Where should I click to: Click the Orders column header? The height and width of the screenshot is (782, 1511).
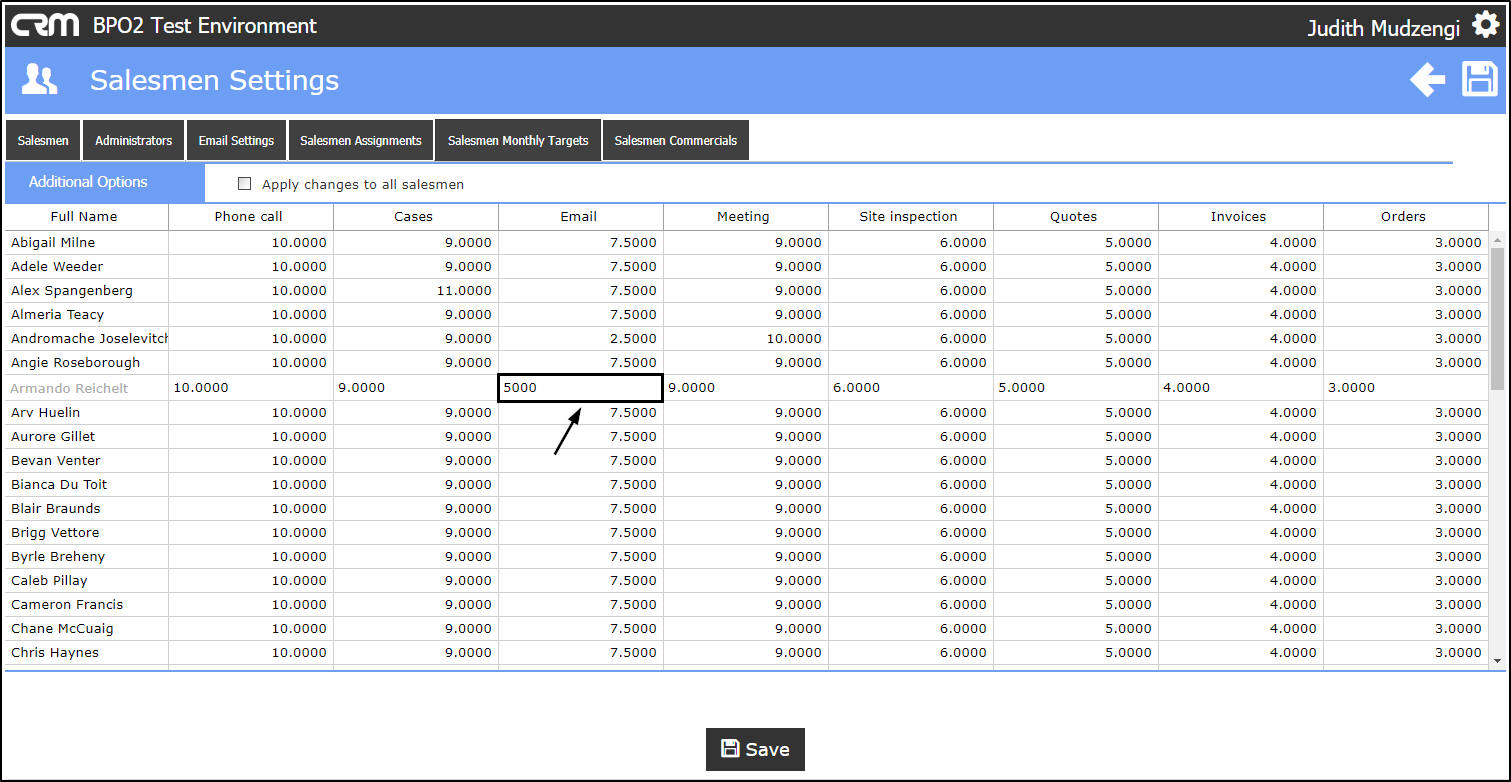[1404, 217]
